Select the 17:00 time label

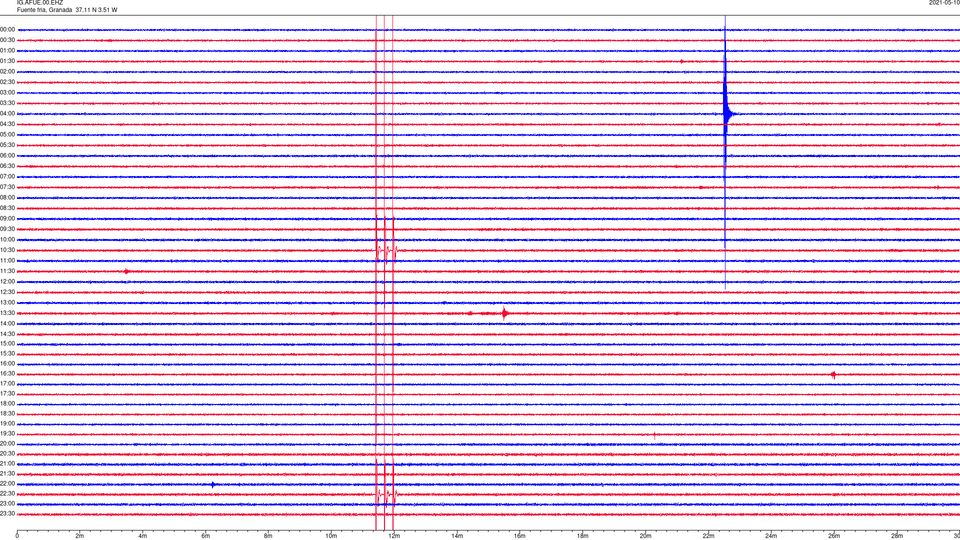tap(8, 383)
